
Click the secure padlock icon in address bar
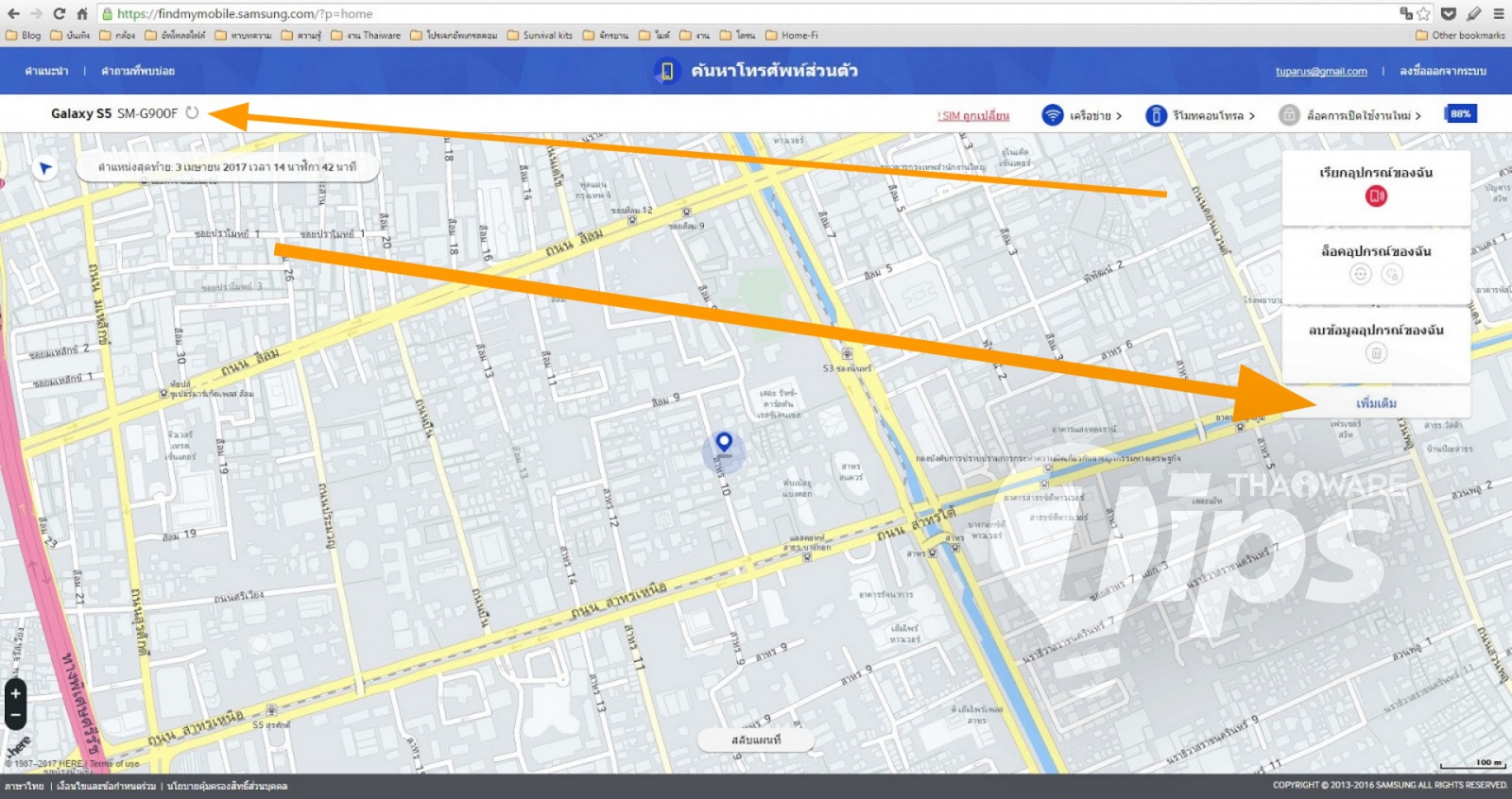pos(107,13)
